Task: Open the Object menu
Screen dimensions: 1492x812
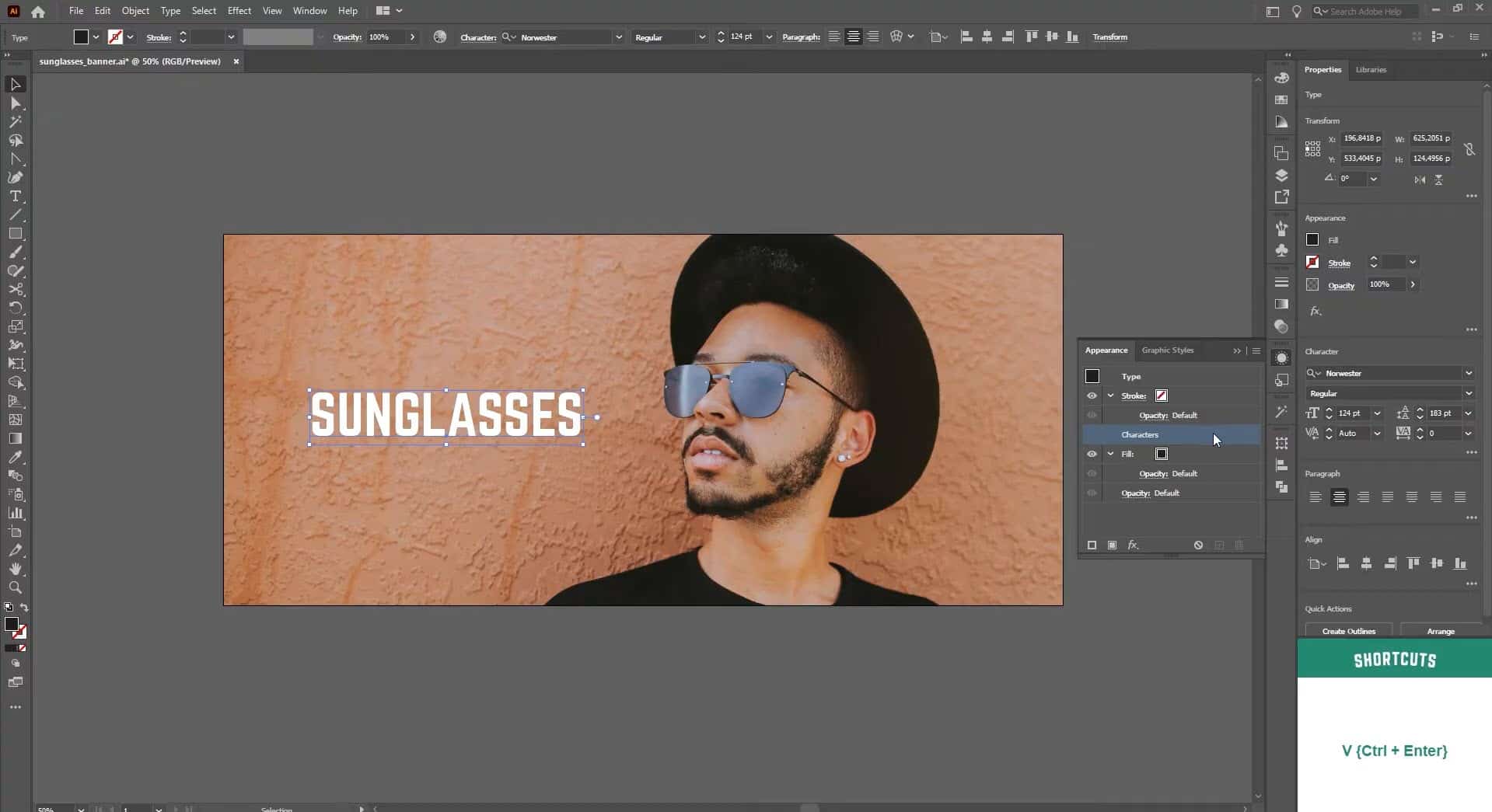Action: (135, 10)
